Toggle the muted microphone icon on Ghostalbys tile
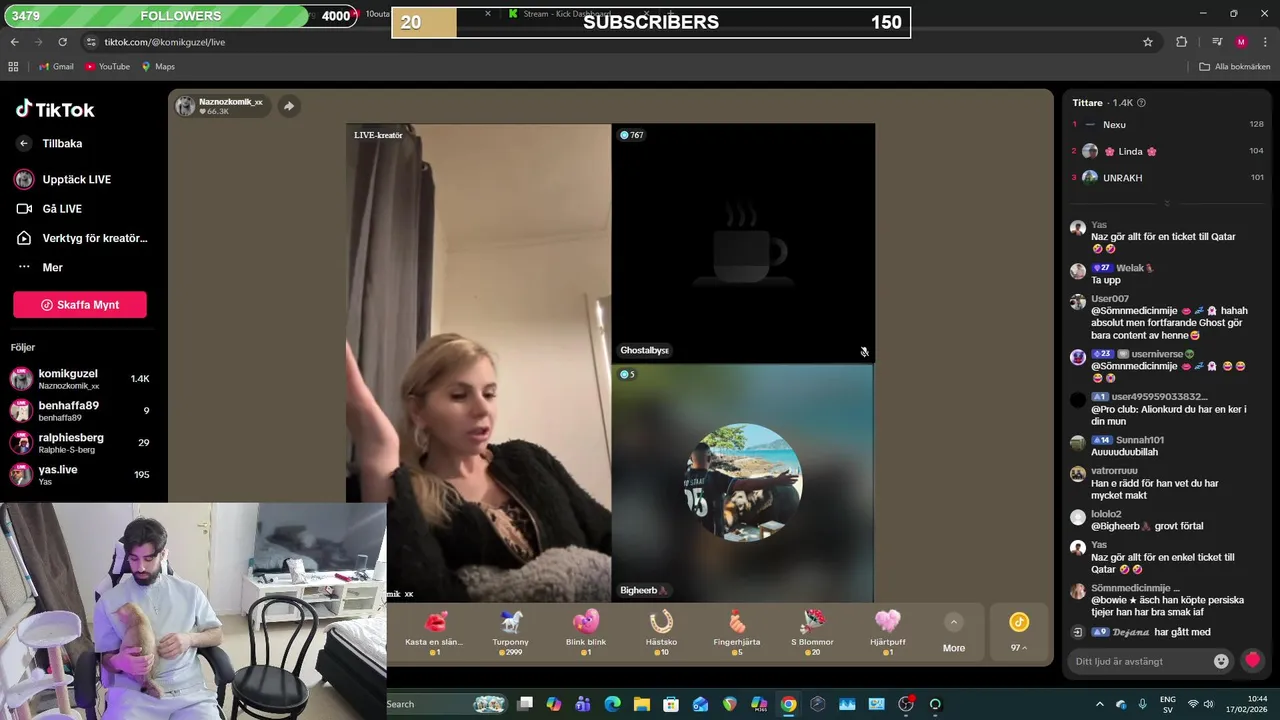The image size is (1280, 720). pos(864,352)
